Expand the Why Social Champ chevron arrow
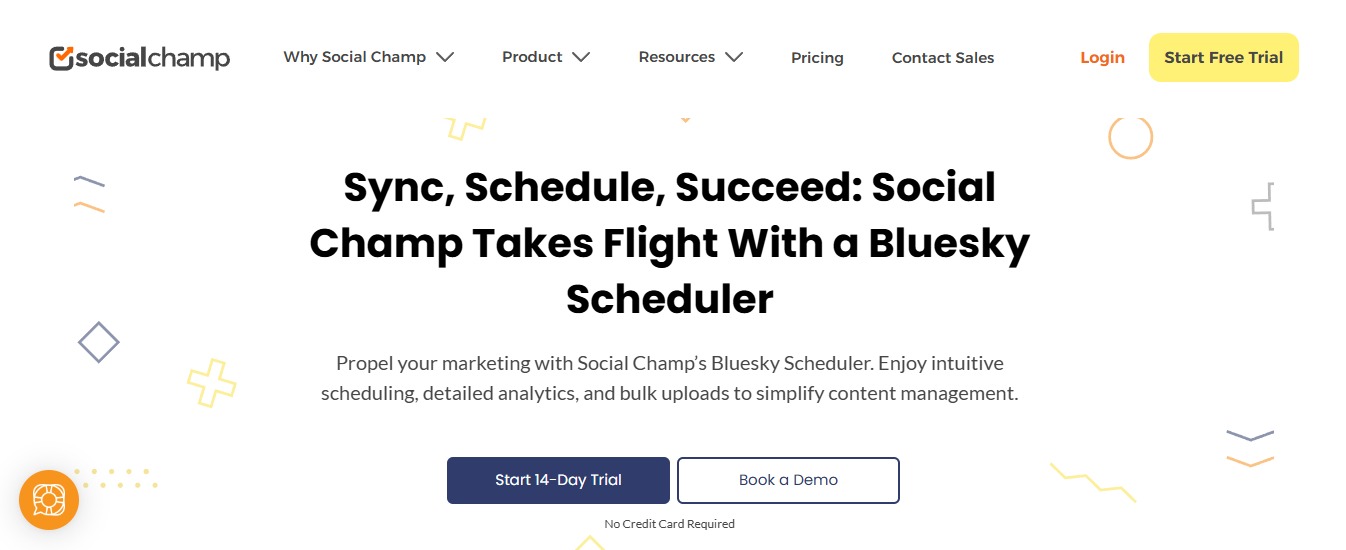The image size is (1346, 550). coord(446,57)
